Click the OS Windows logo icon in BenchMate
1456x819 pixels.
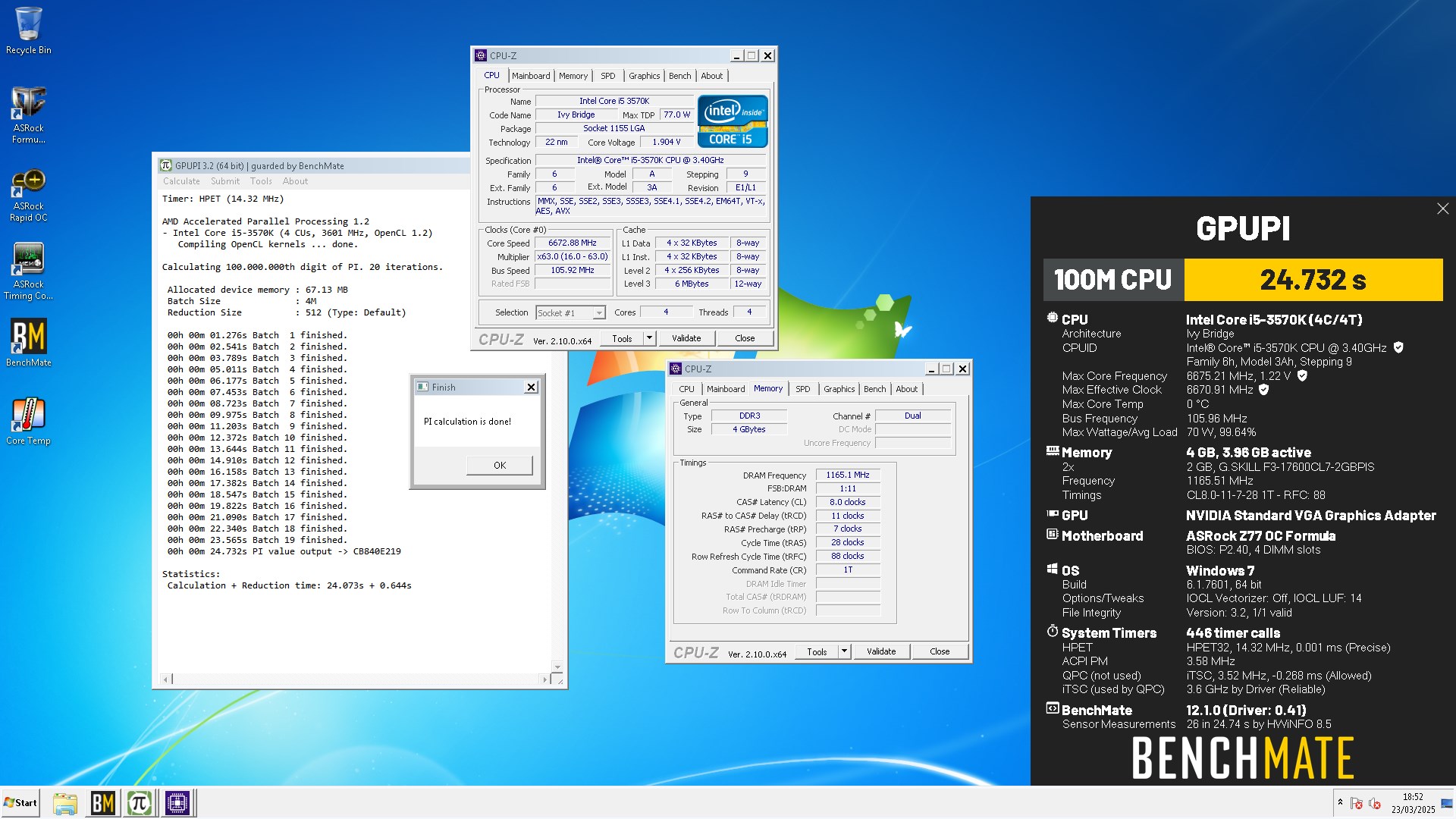[x=1053, y=569]
